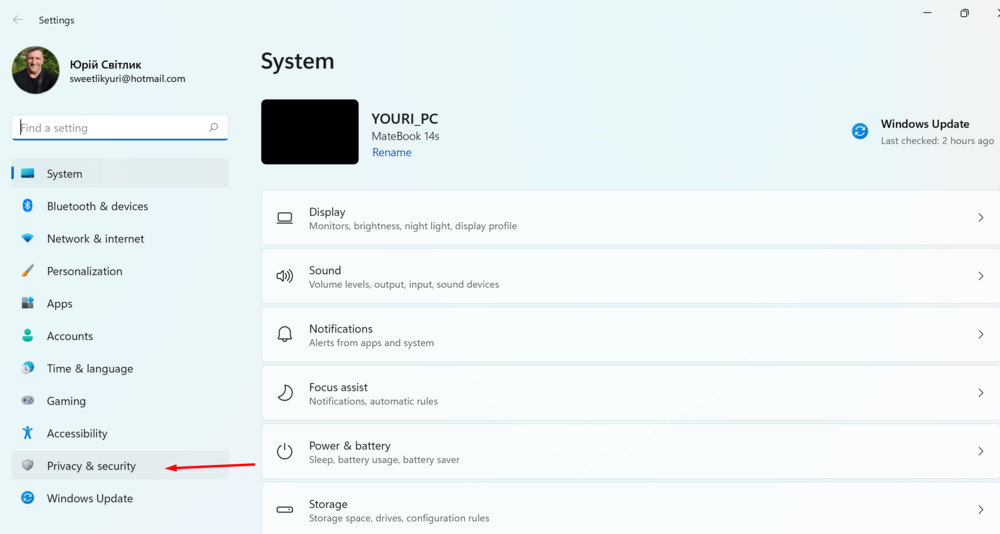Screen dimensions: 1000x534
Task: Click the search magnifier icon
Action: click(213, 128)
